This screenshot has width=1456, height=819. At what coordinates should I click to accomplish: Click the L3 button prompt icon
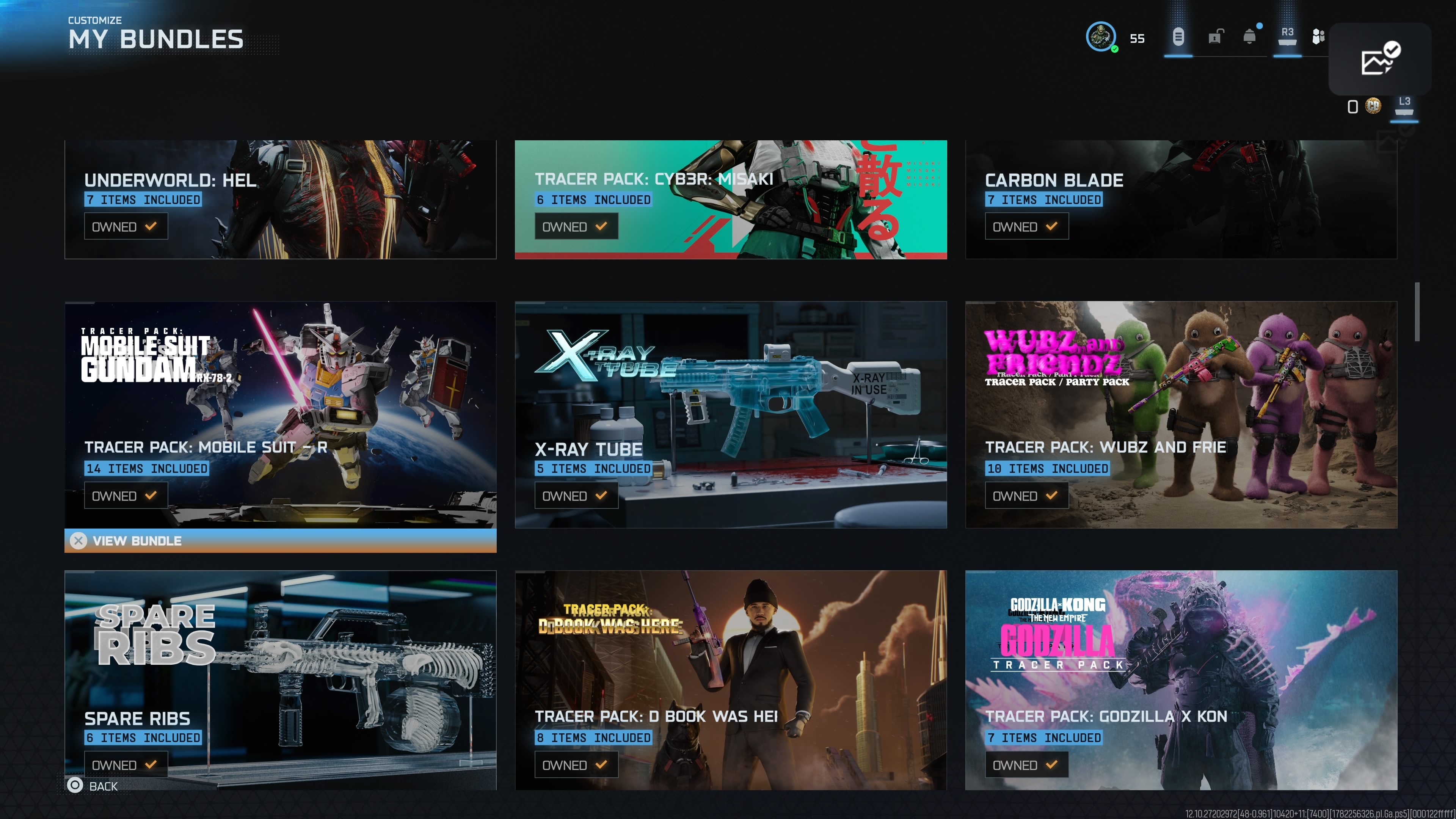(x=1404, y=106)
